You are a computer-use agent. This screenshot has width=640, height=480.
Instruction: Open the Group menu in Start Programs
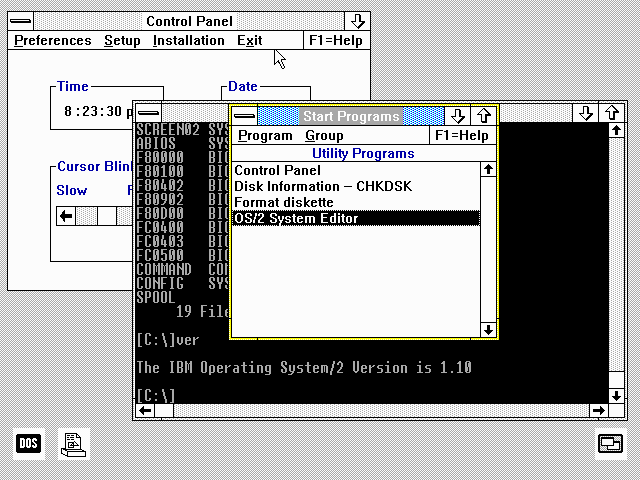pyautogui.click(x=324, y=136)
